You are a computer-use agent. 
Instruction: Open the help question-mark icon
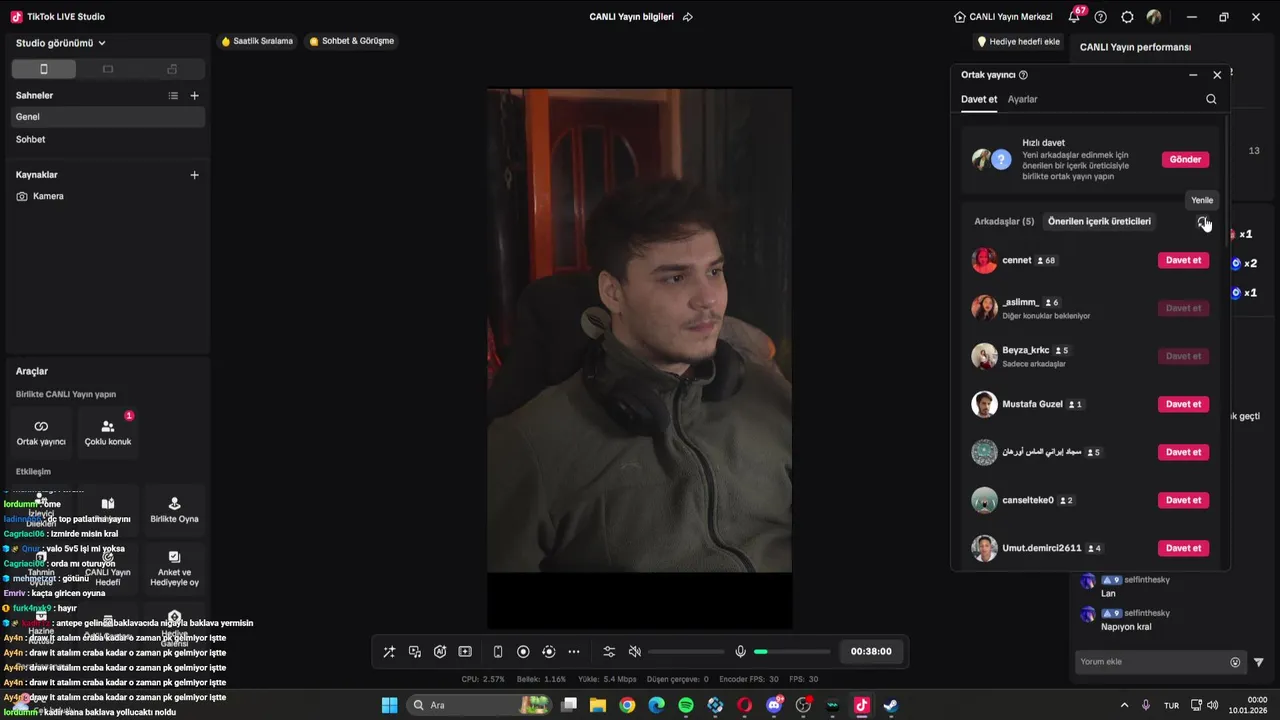[x=1101, y=17]
